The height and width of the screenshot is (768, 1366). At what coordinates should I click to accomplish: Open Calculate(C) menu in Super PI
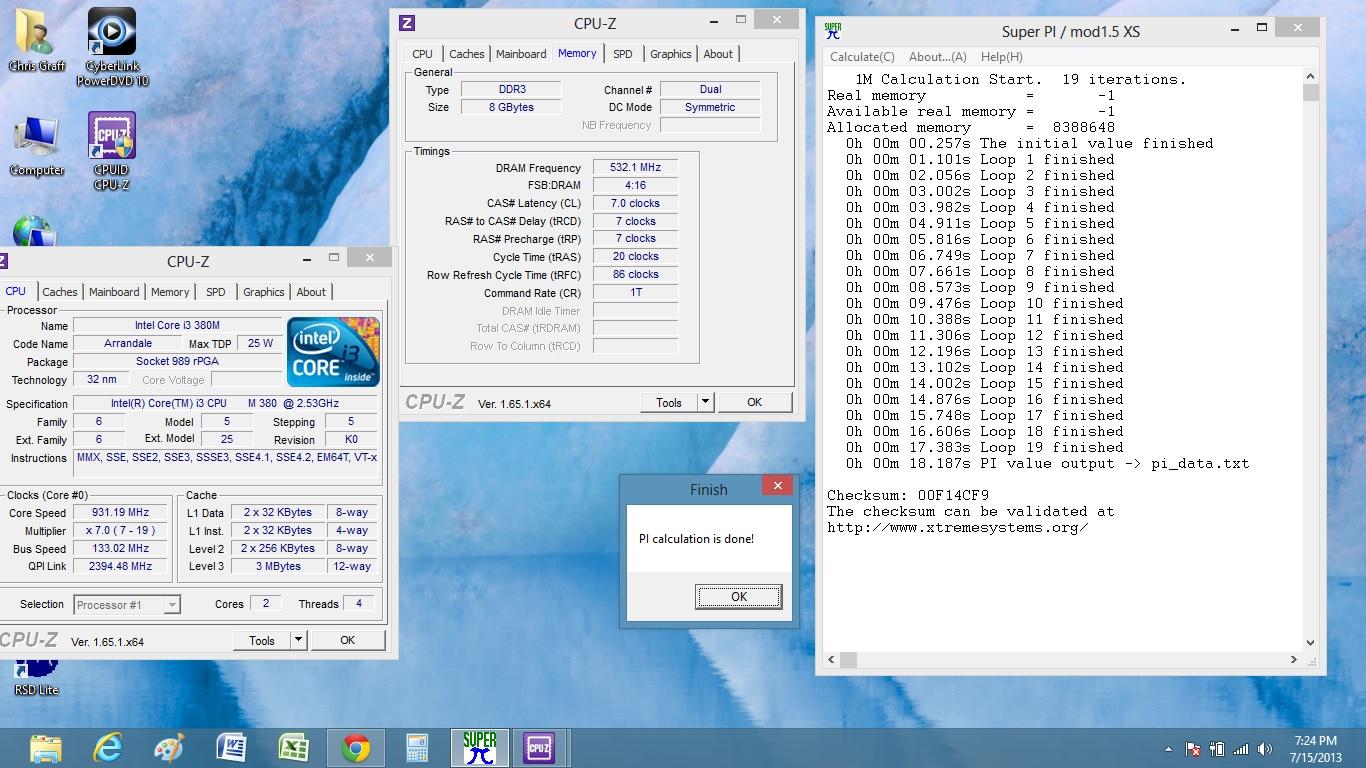tap(862, 57)
